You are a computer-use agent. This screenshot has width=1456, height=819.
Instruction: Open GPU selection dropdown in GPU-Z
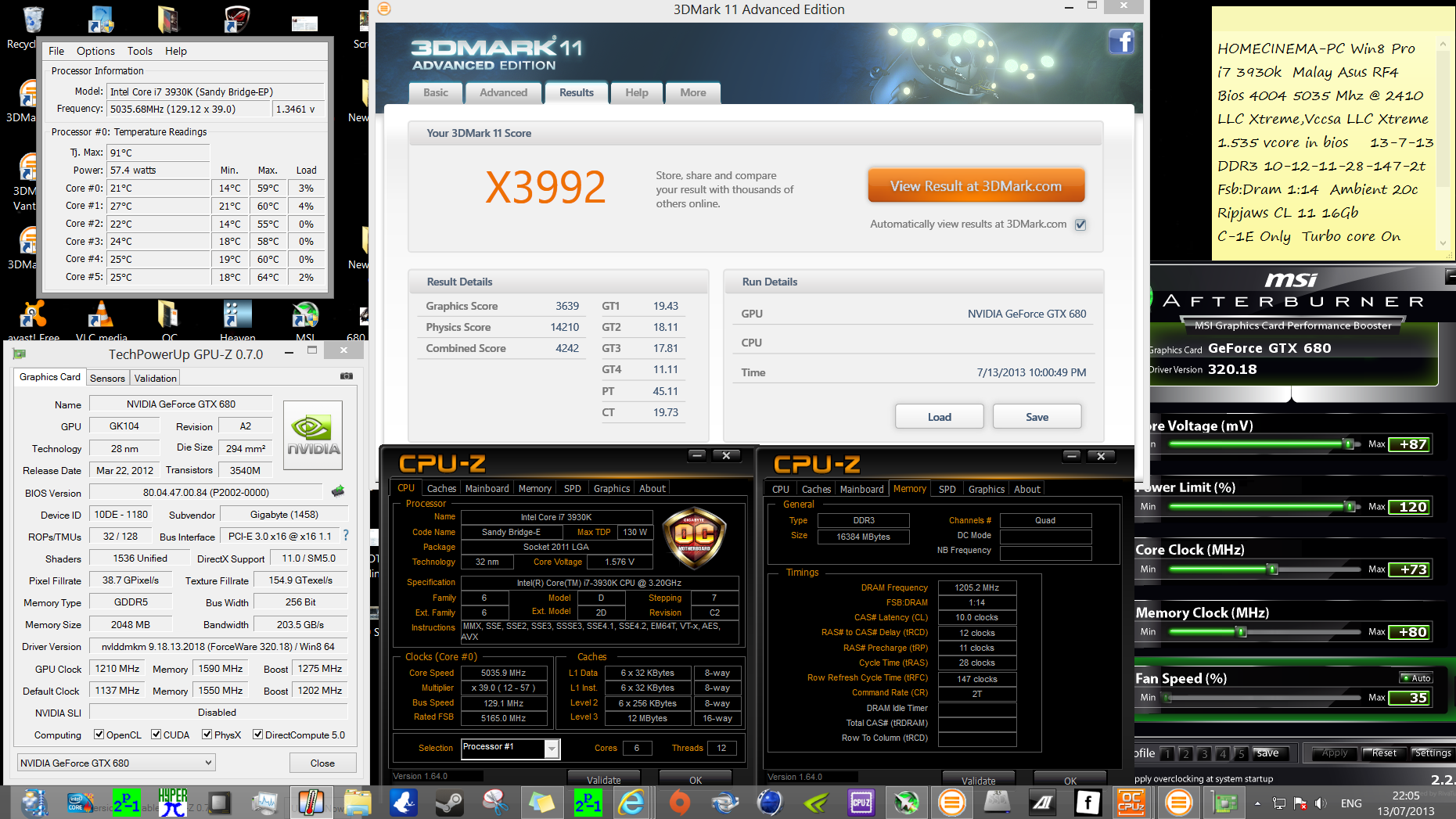[116, 763]
